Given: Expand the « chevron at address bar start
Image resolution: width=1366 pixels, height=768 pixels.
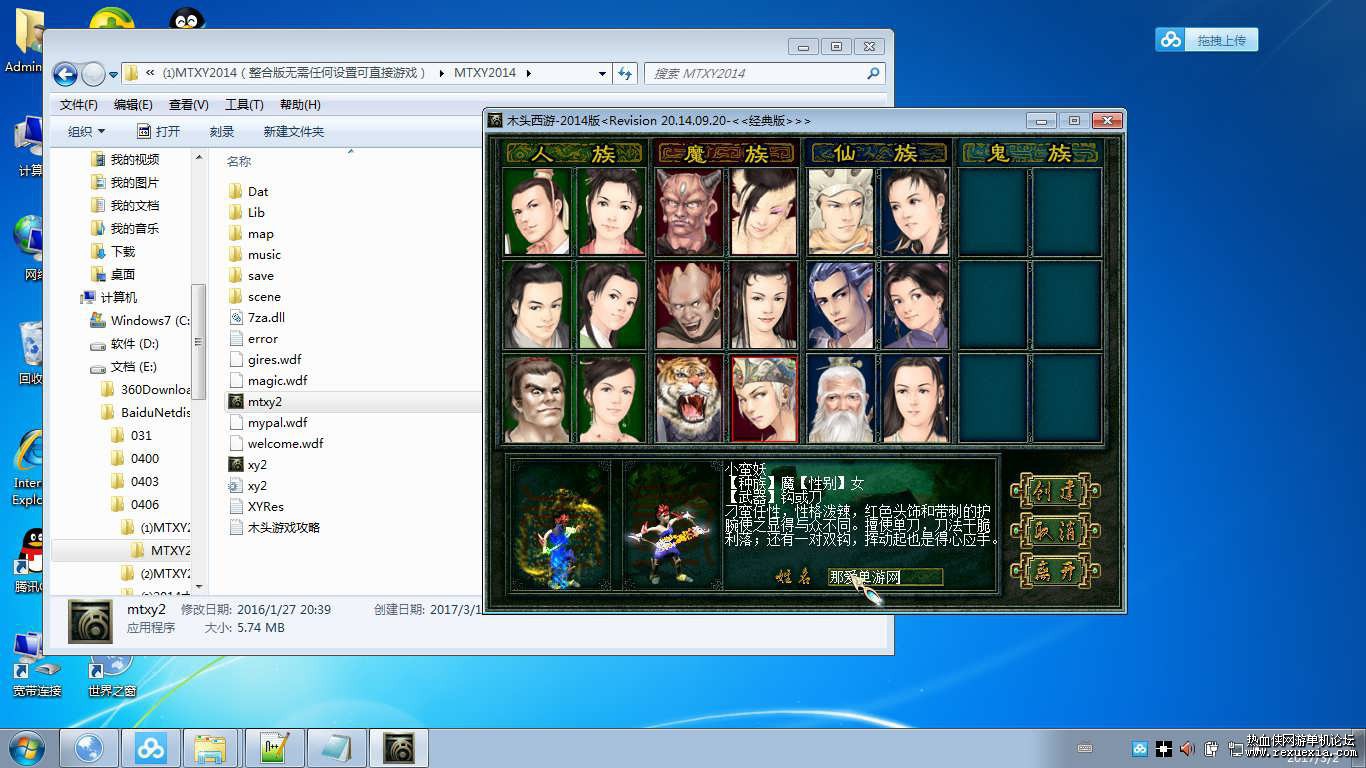Looking at the screenshot, I should [150, 73].
